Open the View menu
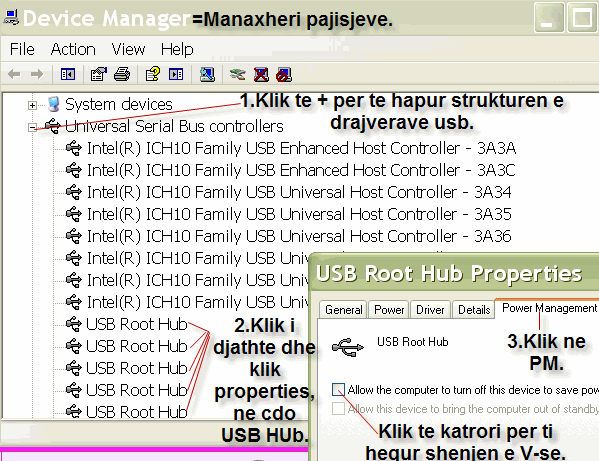 pos(128,49)
